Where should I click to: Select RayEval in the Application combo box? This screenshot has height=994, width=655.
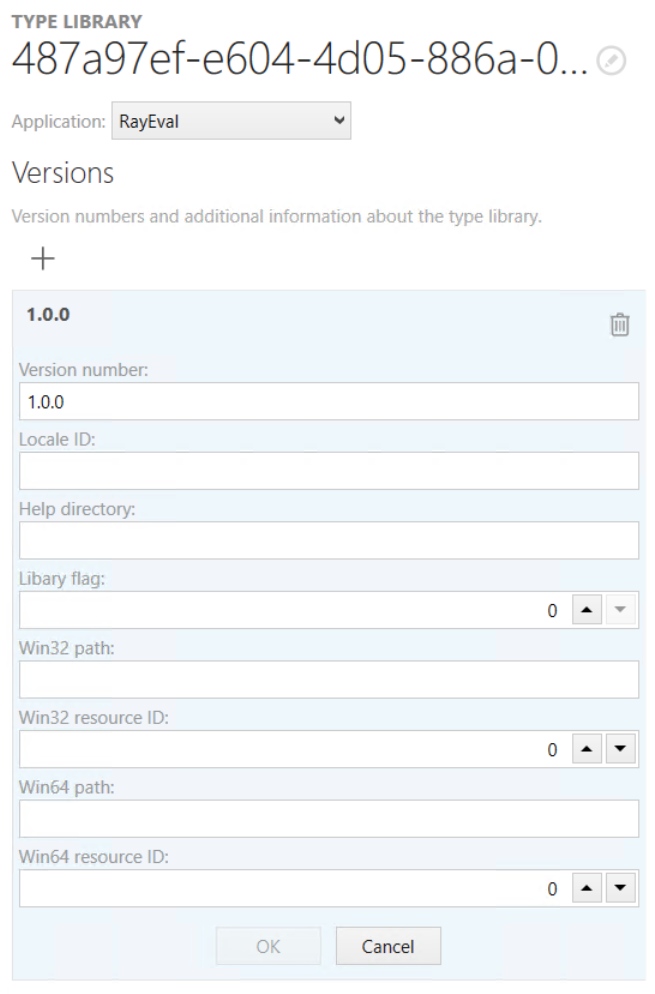[230, 120]
